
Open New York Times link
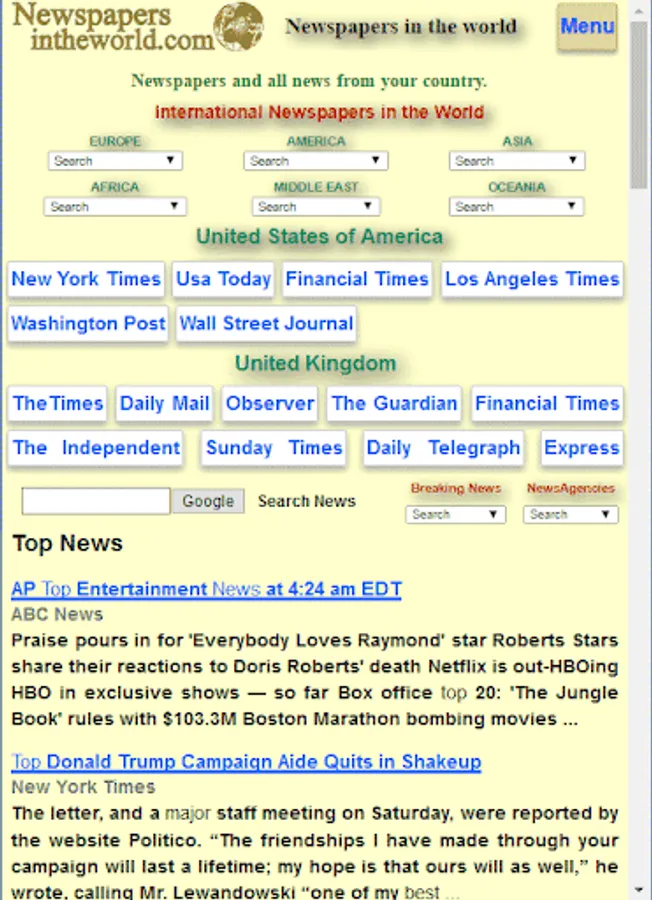tap(86, 279)
